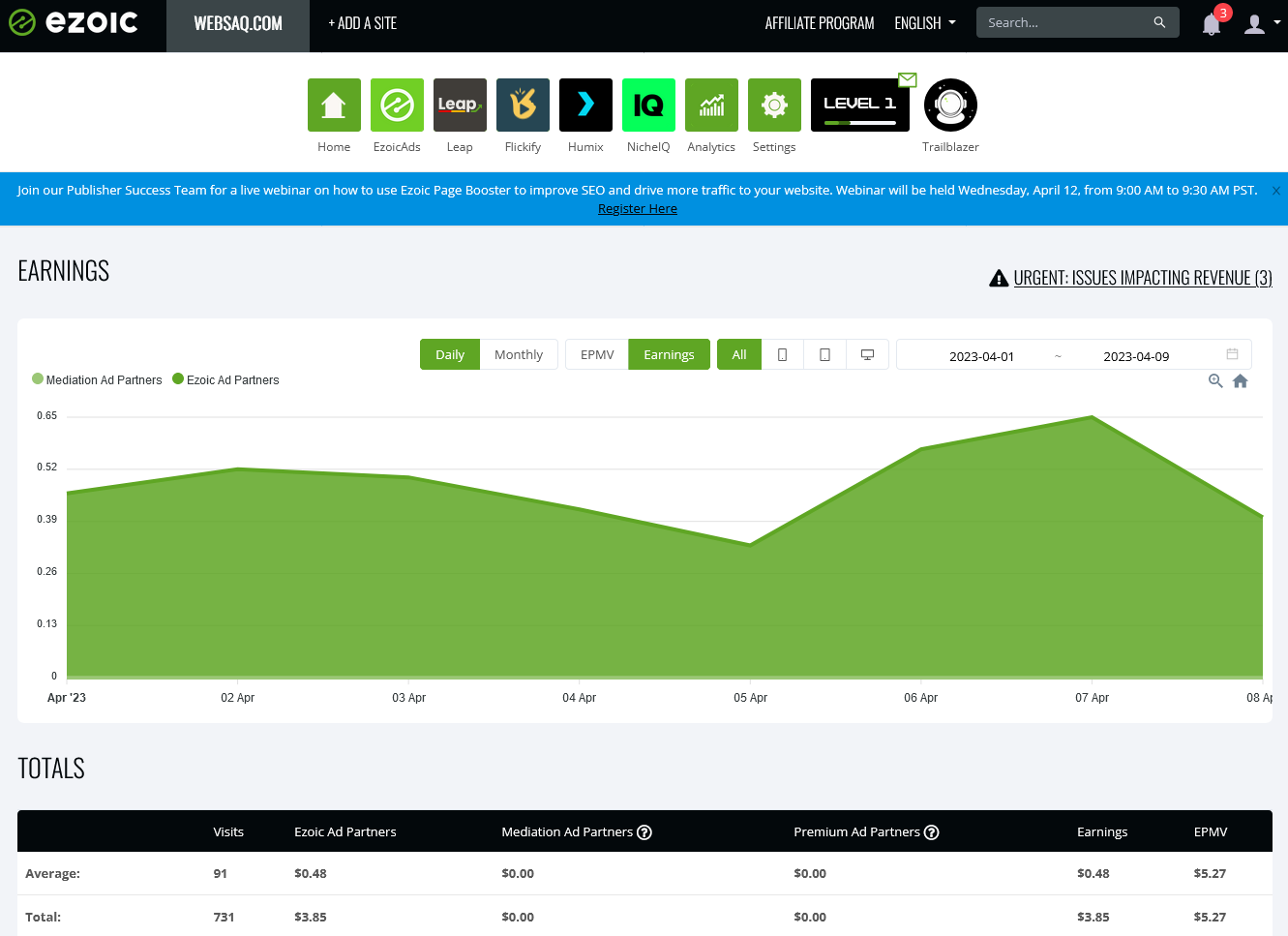1288x936 pixels.
Task: Click Add a Site
Action: (362, 23)
